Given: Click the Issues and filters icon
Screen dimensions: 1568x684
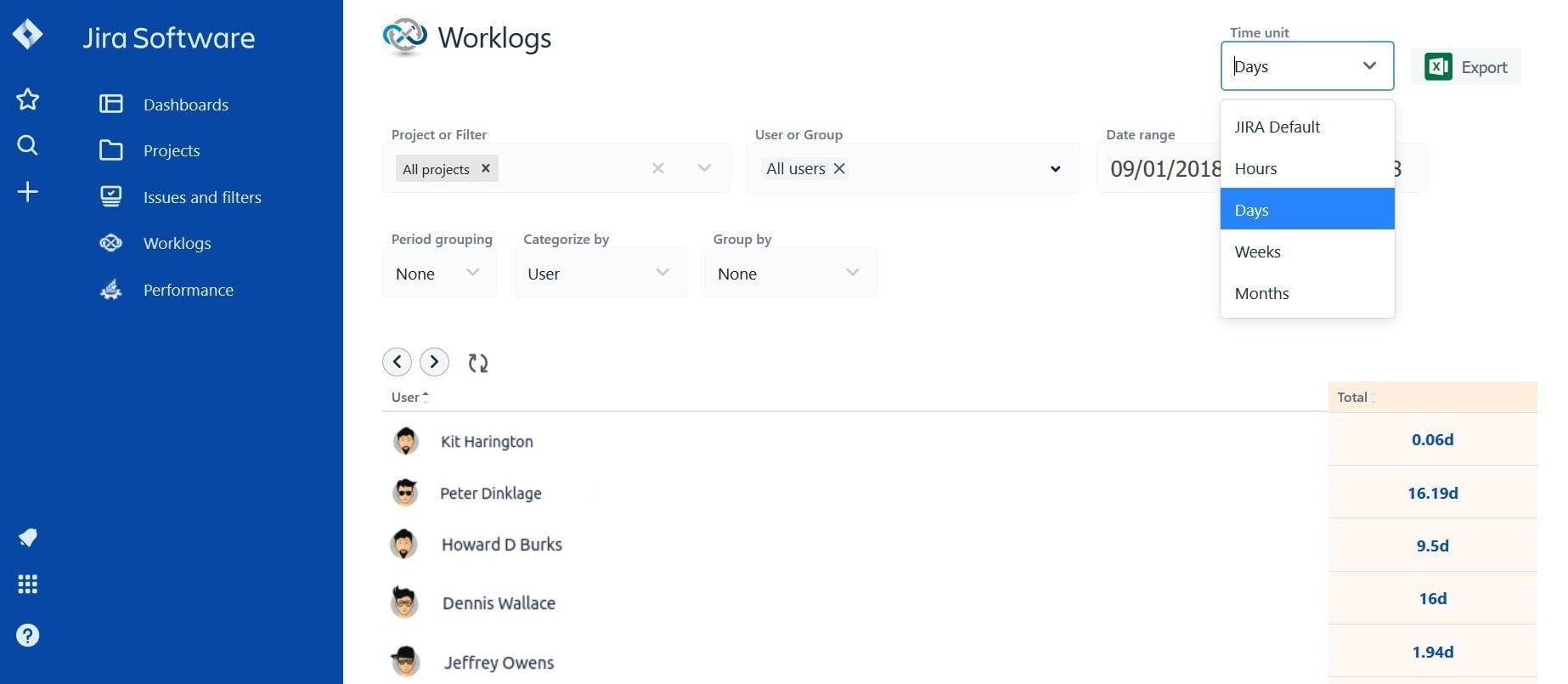Looking at the screenshot, I should pyautogui.click(x=111, y=197).
